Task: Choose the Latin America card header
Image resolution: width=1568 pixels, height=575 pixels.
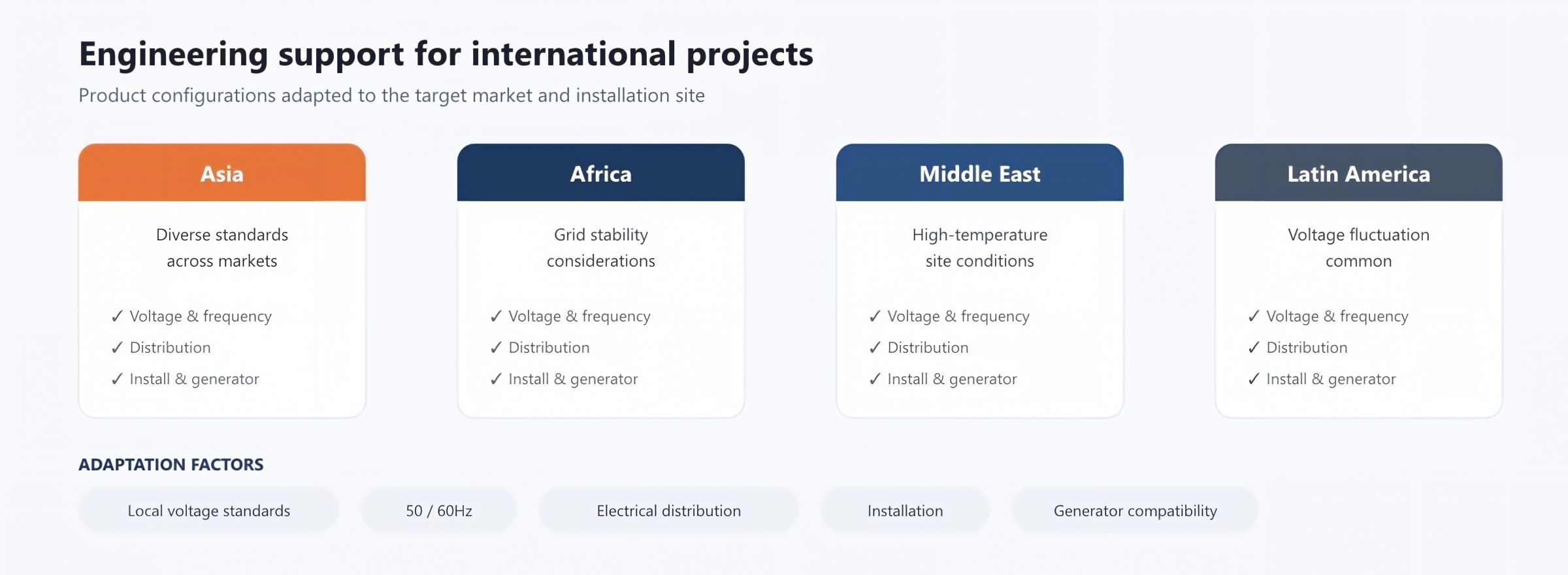Action: (x=1359, y=172)
